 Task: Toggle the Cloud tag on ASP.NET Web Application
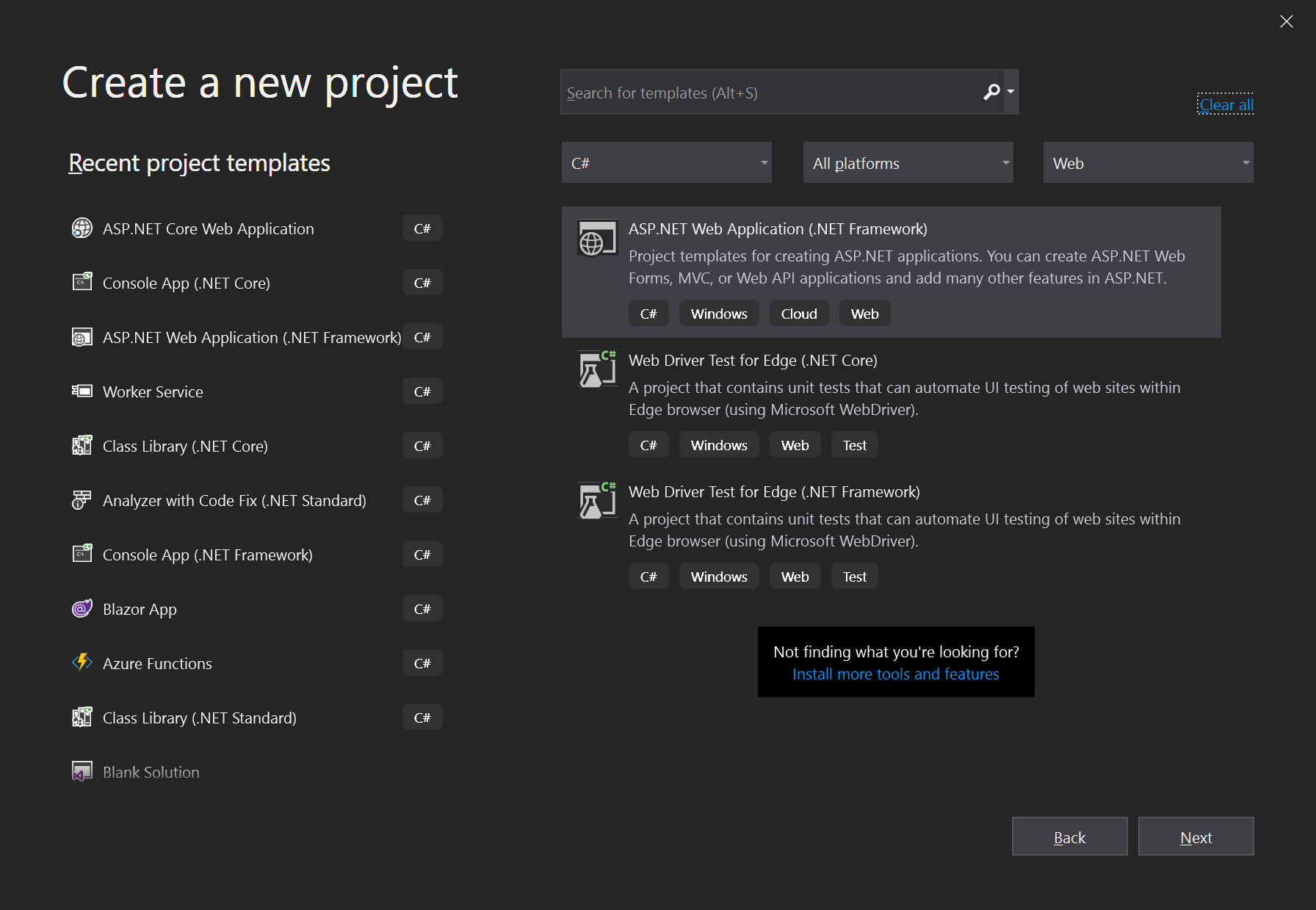pyautogui.click(x=798, y=313)
